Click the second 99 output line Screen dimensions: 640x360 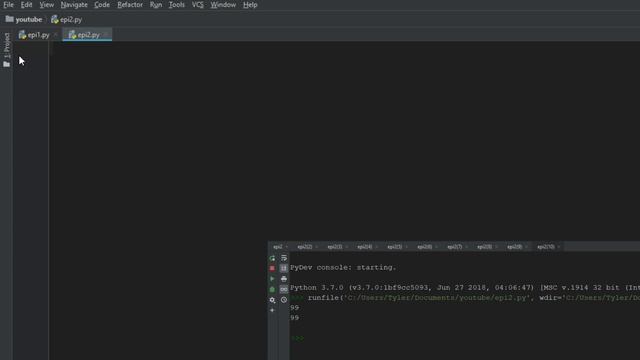tap(295, 318)
